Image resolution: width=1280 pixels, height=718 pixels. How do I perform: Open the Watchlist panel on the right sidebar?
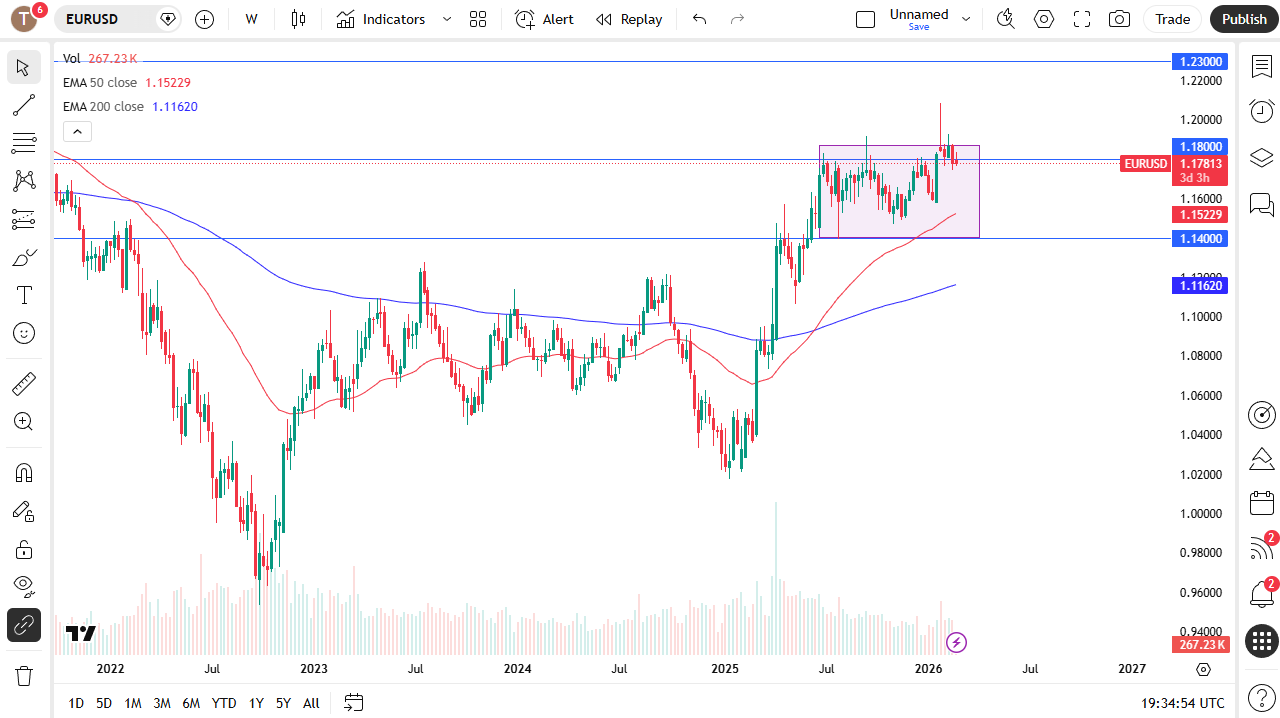(x=1261, y=66)
